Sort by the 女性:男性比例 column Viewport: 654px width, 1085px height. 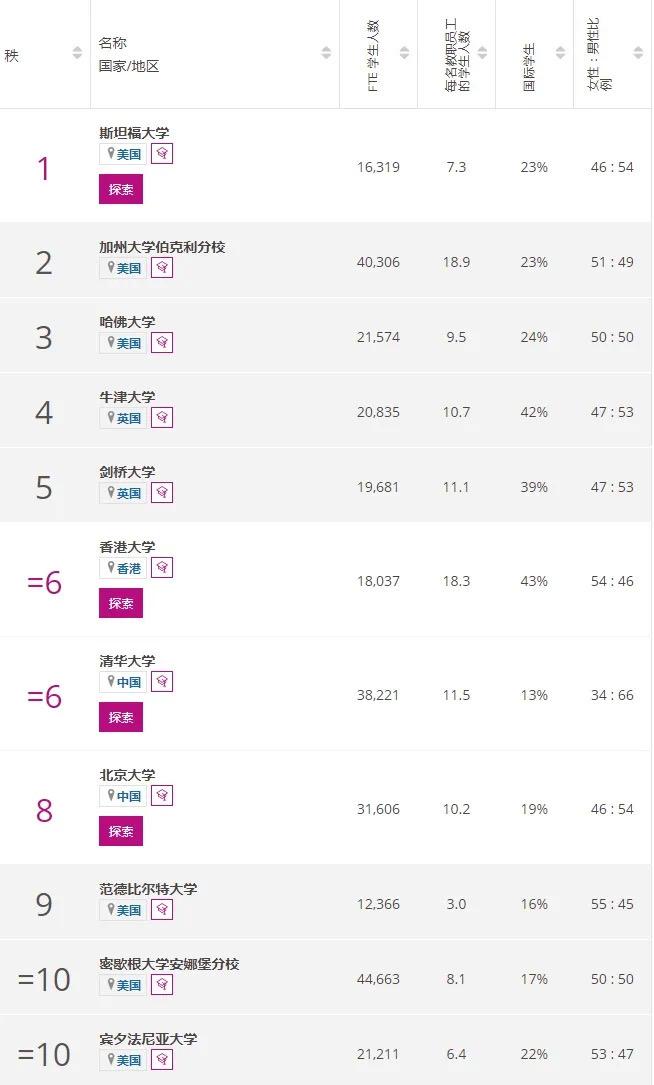[x=639, y=54]
